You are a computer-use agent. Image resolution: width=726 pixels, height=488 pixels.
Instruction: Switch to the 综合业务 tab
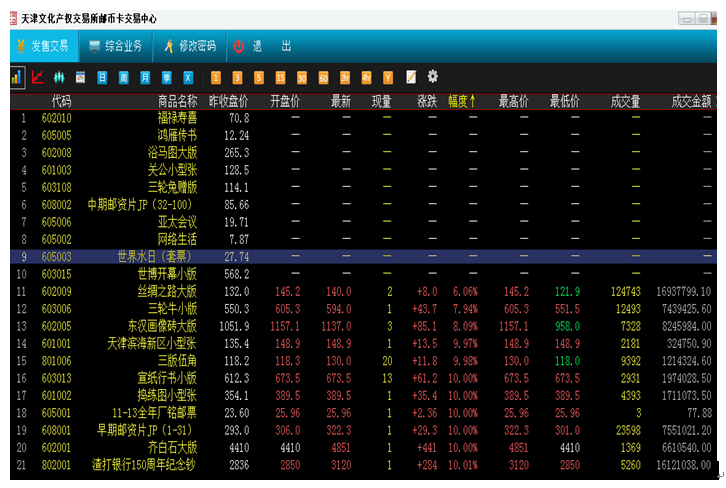(x=115, y=46)
